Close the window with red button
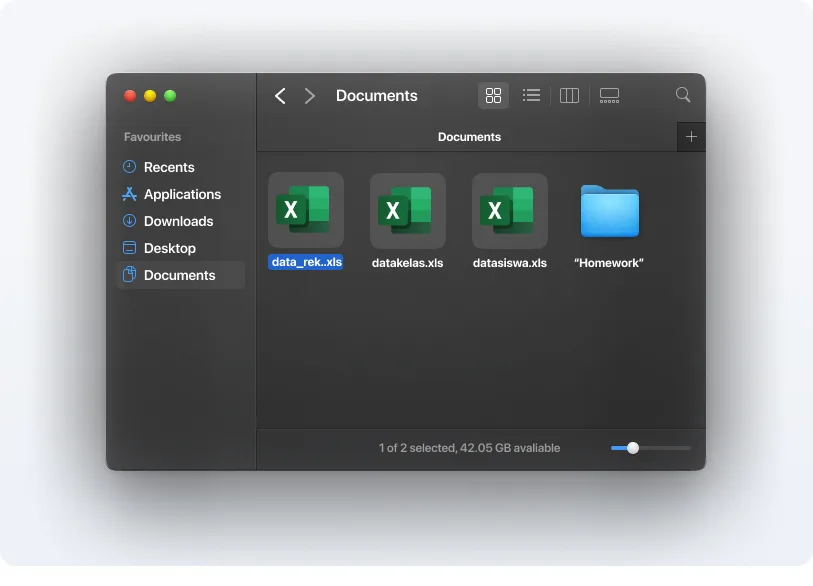 click(x=130, y=96)
